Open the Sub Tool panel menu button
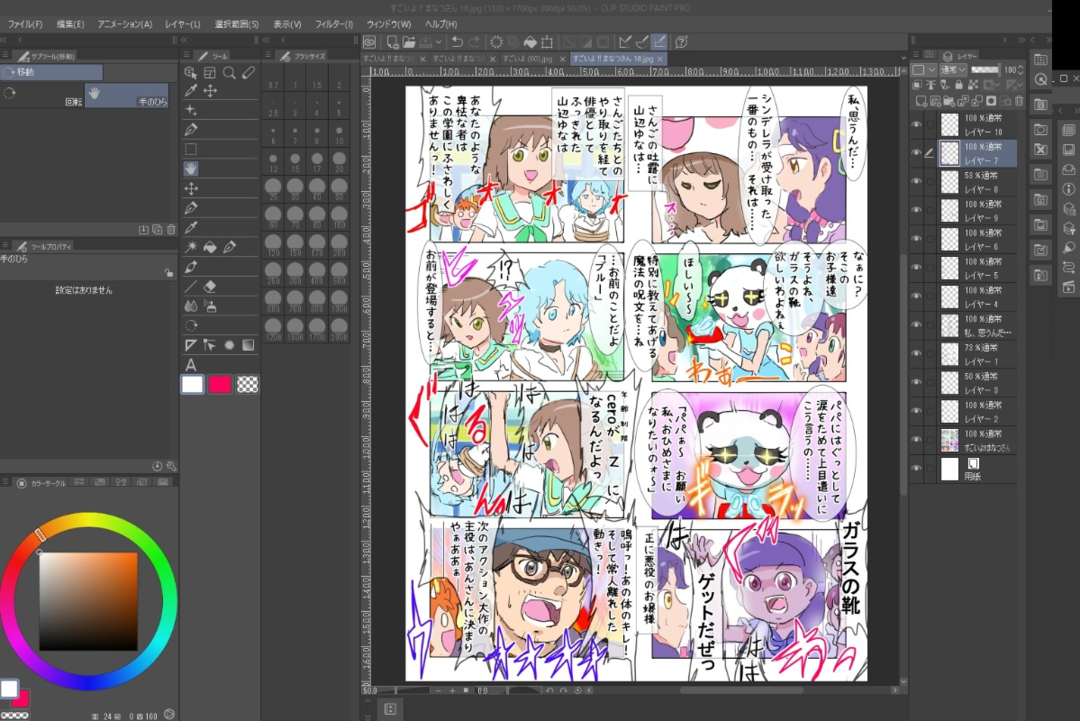 7,56
